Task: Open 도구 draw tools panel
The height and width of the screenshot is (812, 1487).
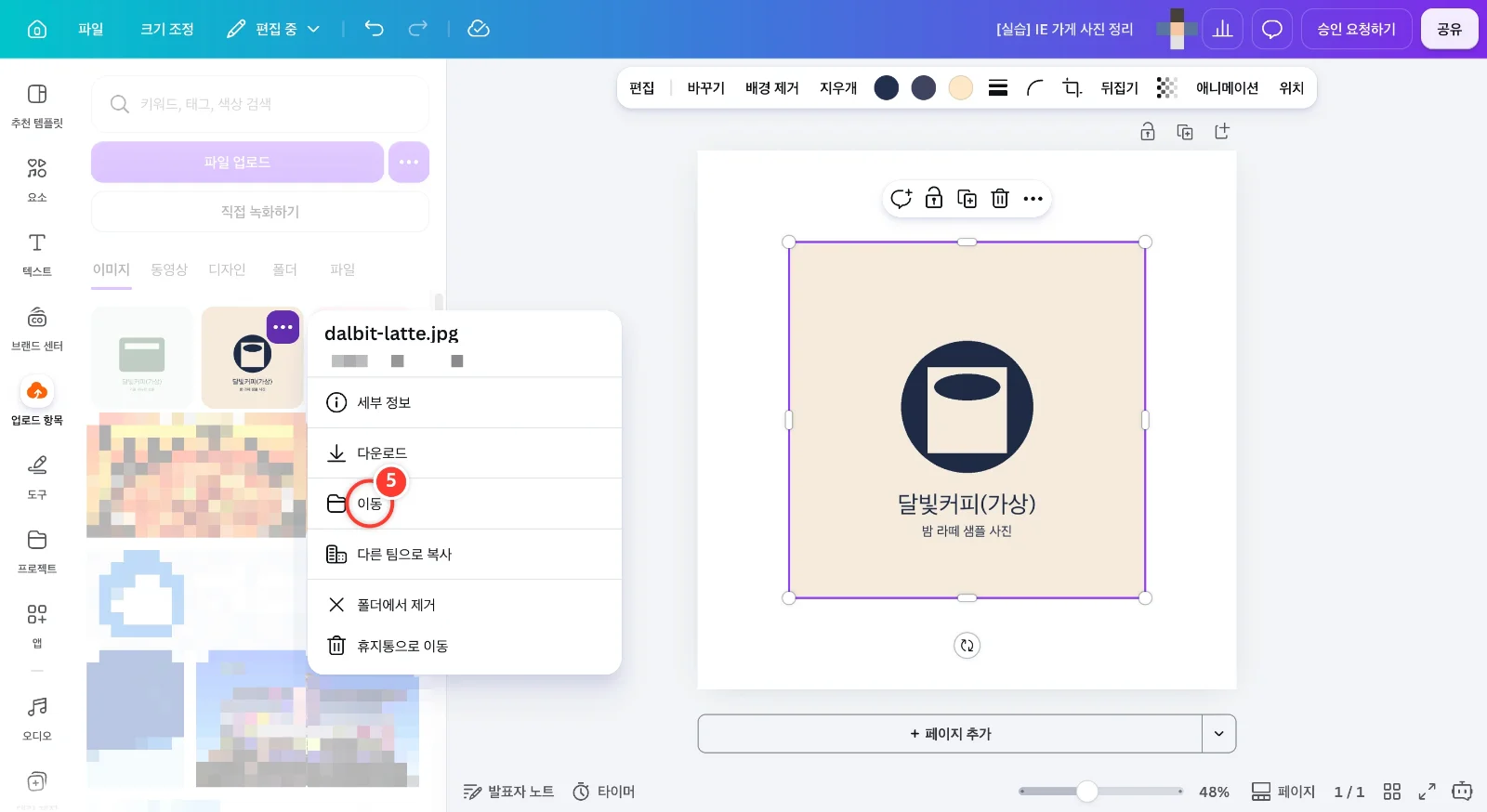Action: (x=37, y=477)
